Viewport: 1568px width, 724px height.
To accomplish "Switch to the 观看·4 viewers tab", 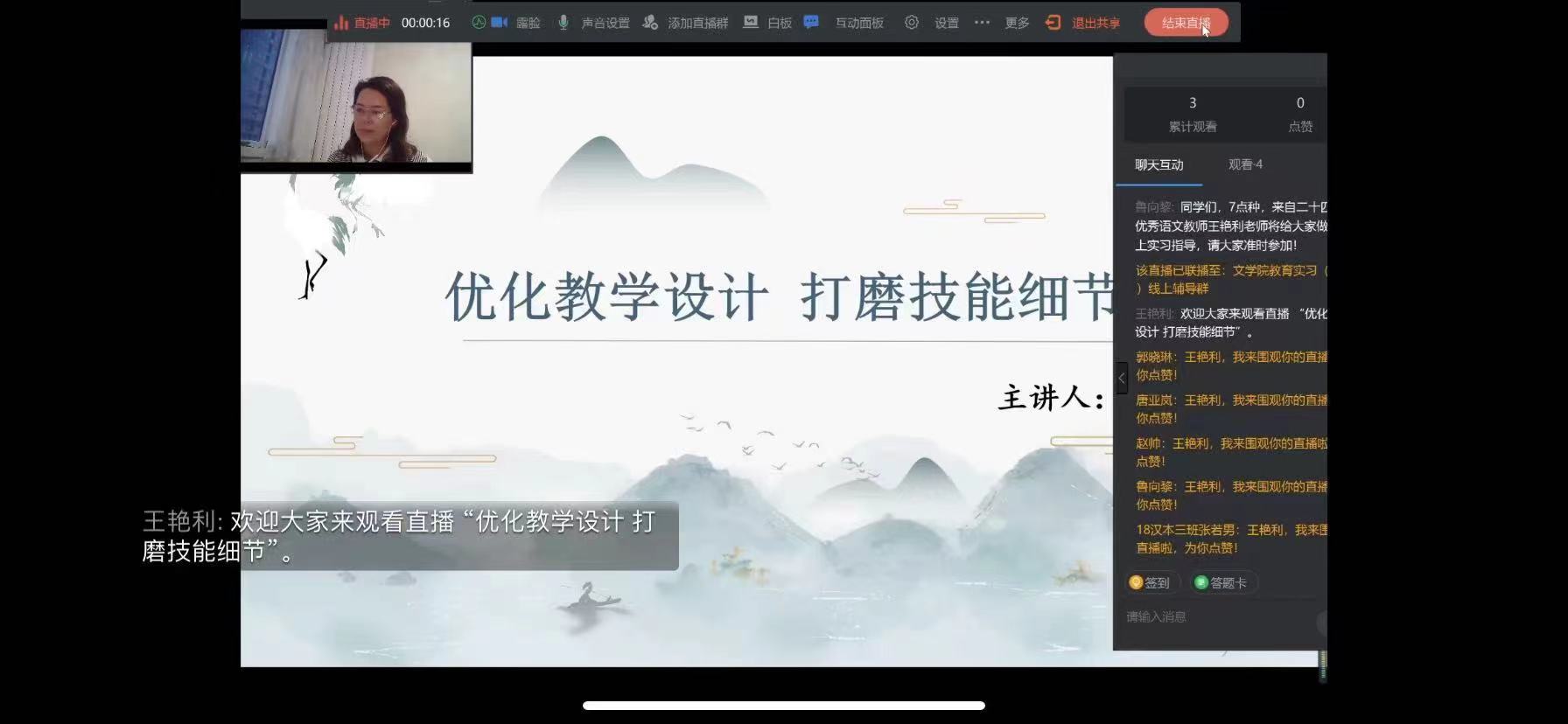I will (x=1245, y=165).
